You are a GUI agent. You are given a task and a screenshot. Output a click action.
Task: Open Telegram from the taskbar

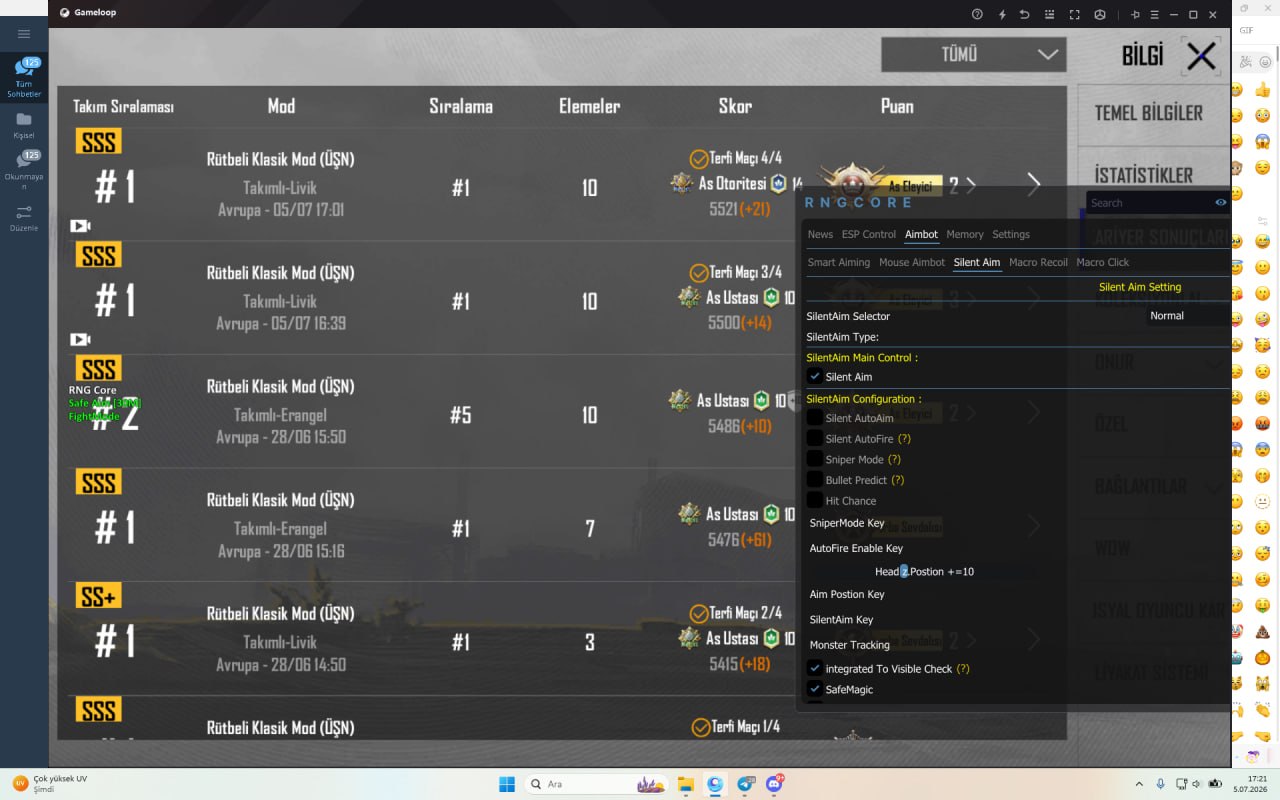745,784
